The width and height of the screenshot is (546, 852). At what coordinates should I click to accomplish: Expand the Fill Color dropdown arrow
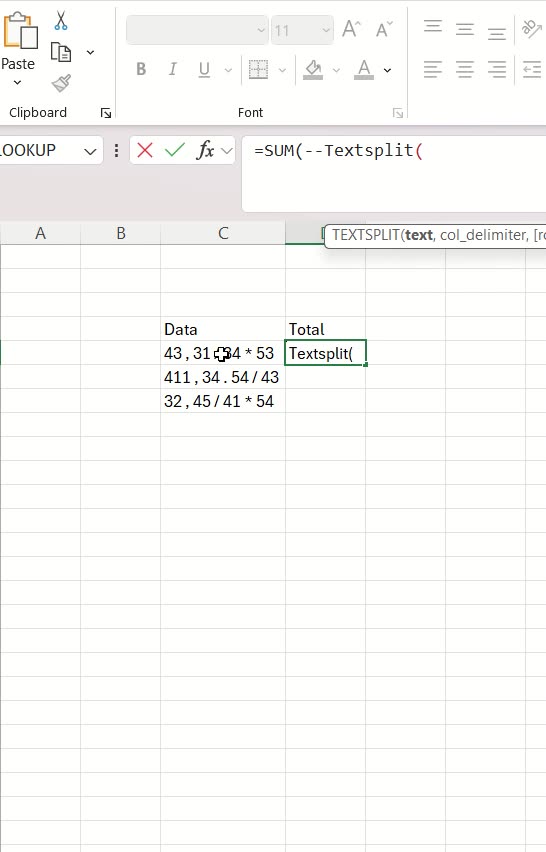tap(336, 70)
